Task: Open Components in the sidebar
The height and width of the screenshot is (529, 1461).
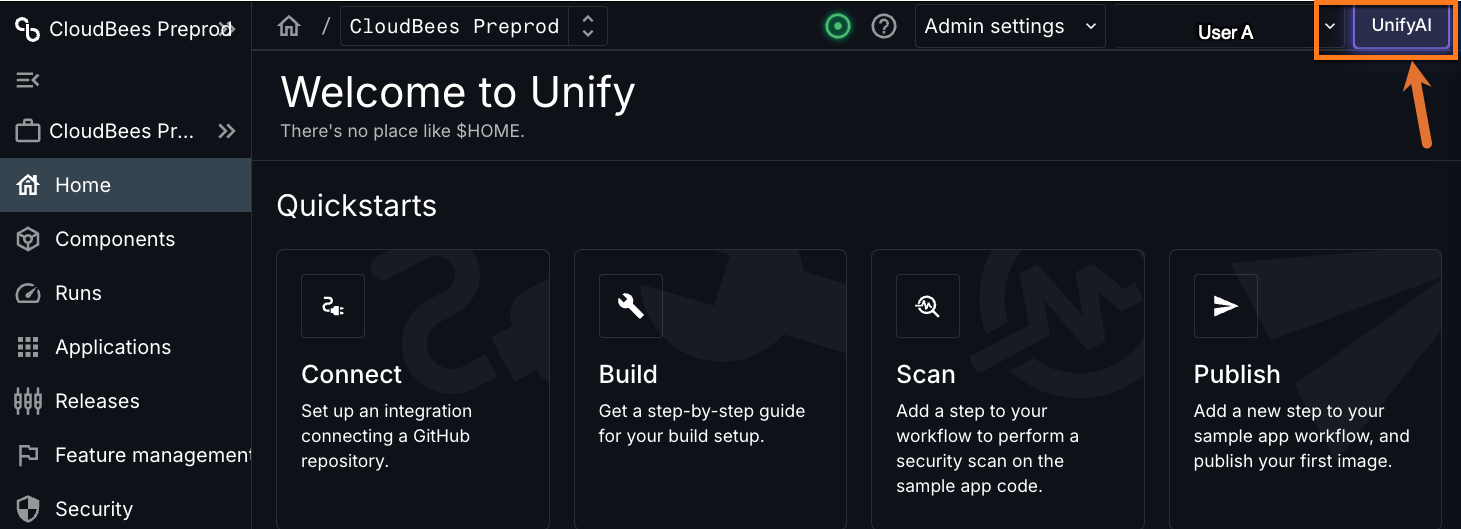Action: (x=125, y=239)
